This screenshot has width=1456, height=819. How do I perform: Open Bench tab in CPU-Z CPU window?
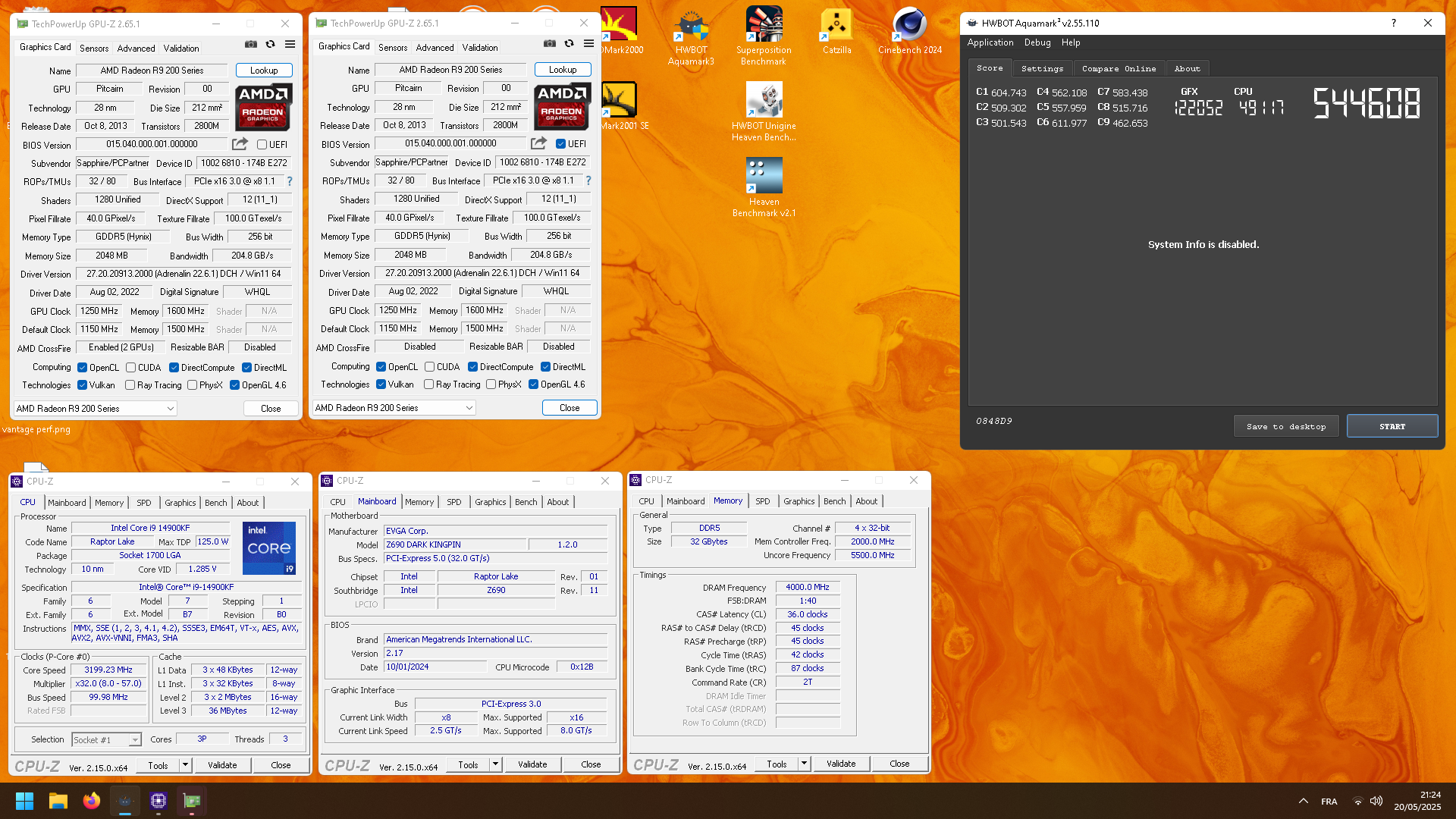[215, 503]
